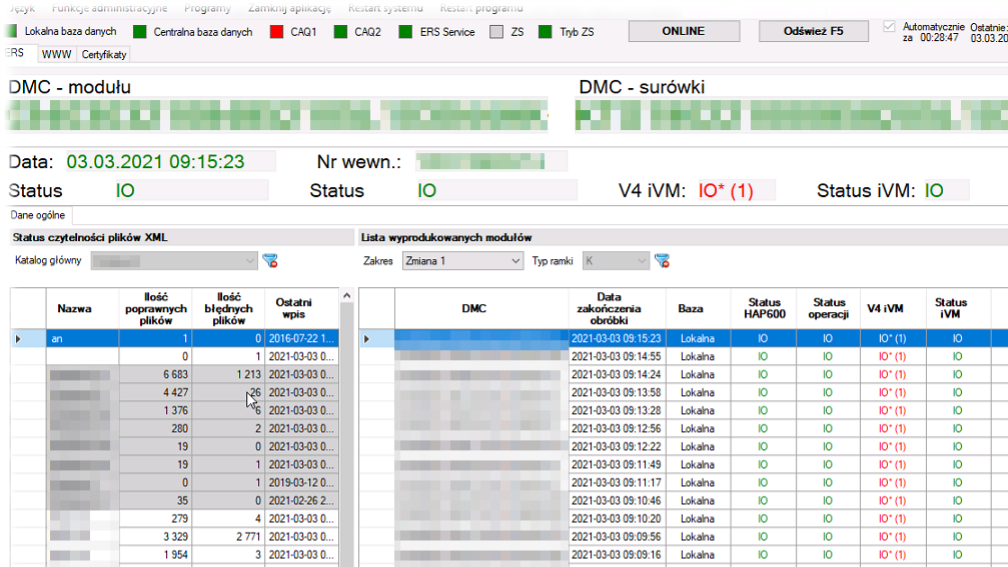This screenshot has height=567, width=1008.
Task: Click the clear filter icon beside Typ ramki
Action: click(661, 261)
